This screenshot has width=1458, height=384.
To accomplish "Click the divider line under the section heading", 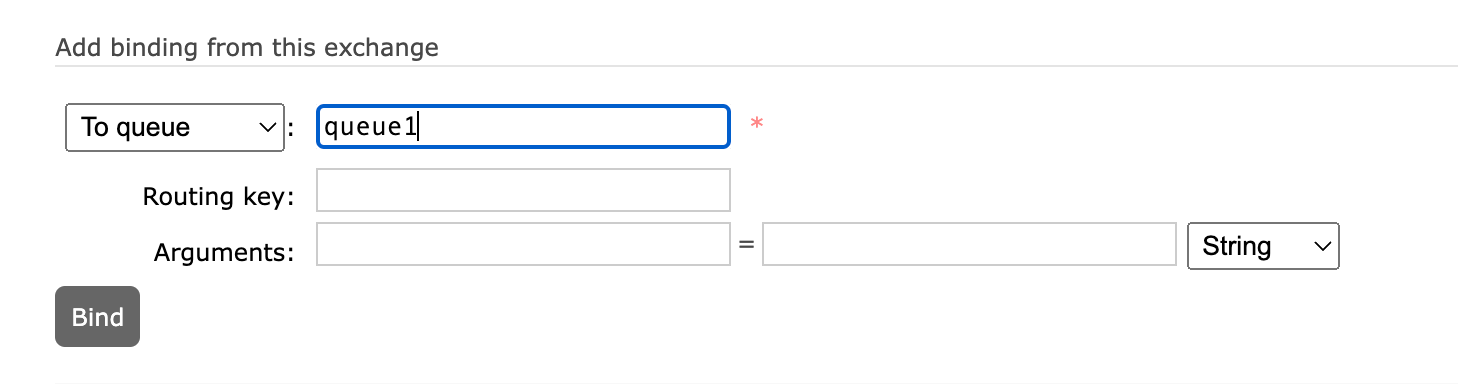I will point(756,66).
